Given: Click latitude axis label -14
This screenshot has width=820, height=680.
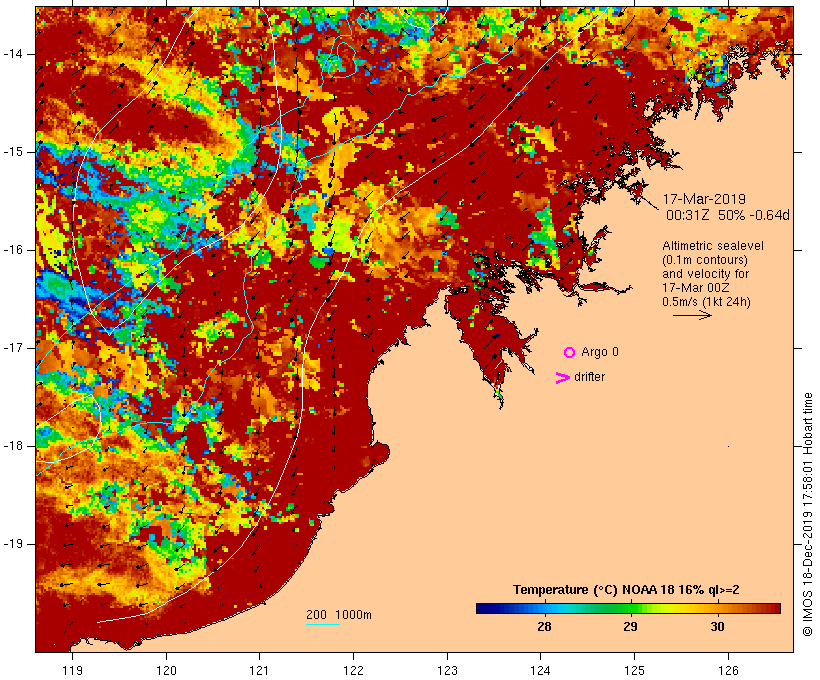Looking at the screenshot, I should 13,53.
